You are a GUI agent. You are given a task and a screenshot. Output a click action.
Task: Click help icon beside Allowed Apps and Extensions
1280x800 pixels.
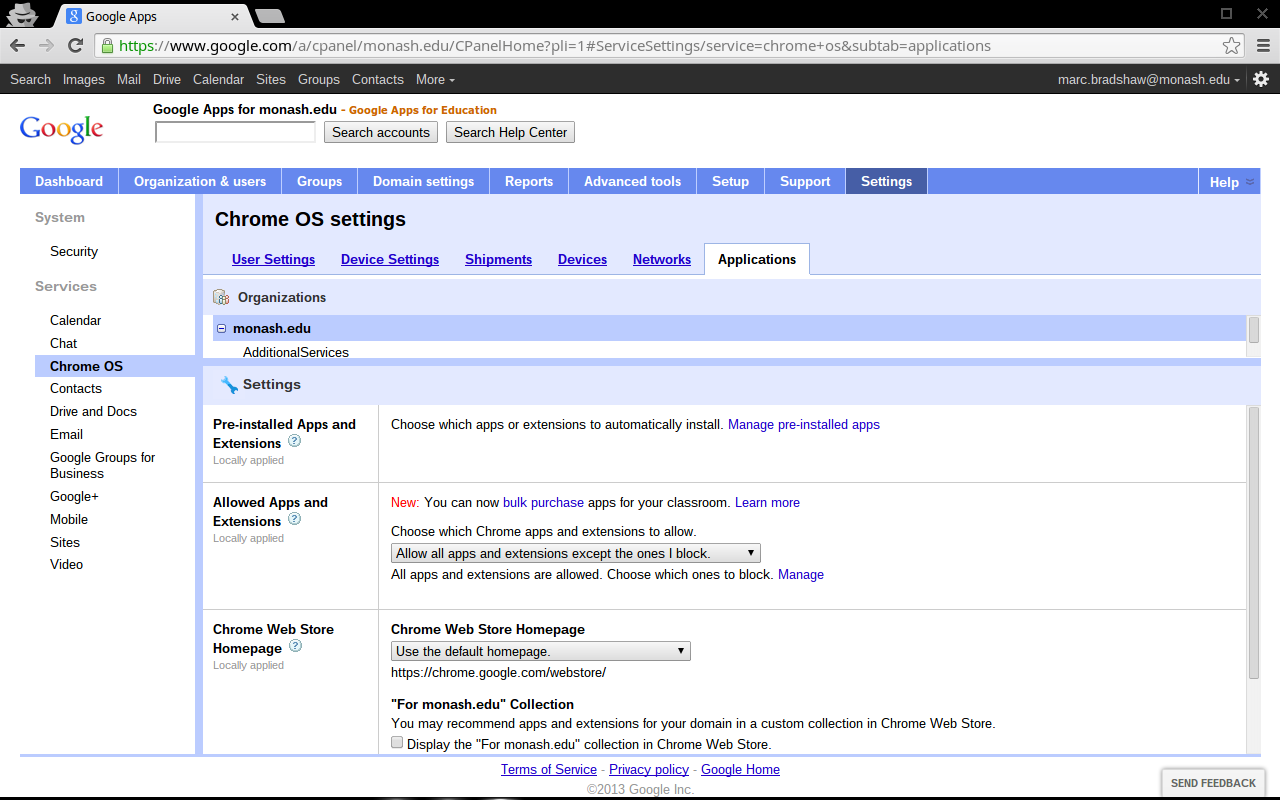click(294, 519)
